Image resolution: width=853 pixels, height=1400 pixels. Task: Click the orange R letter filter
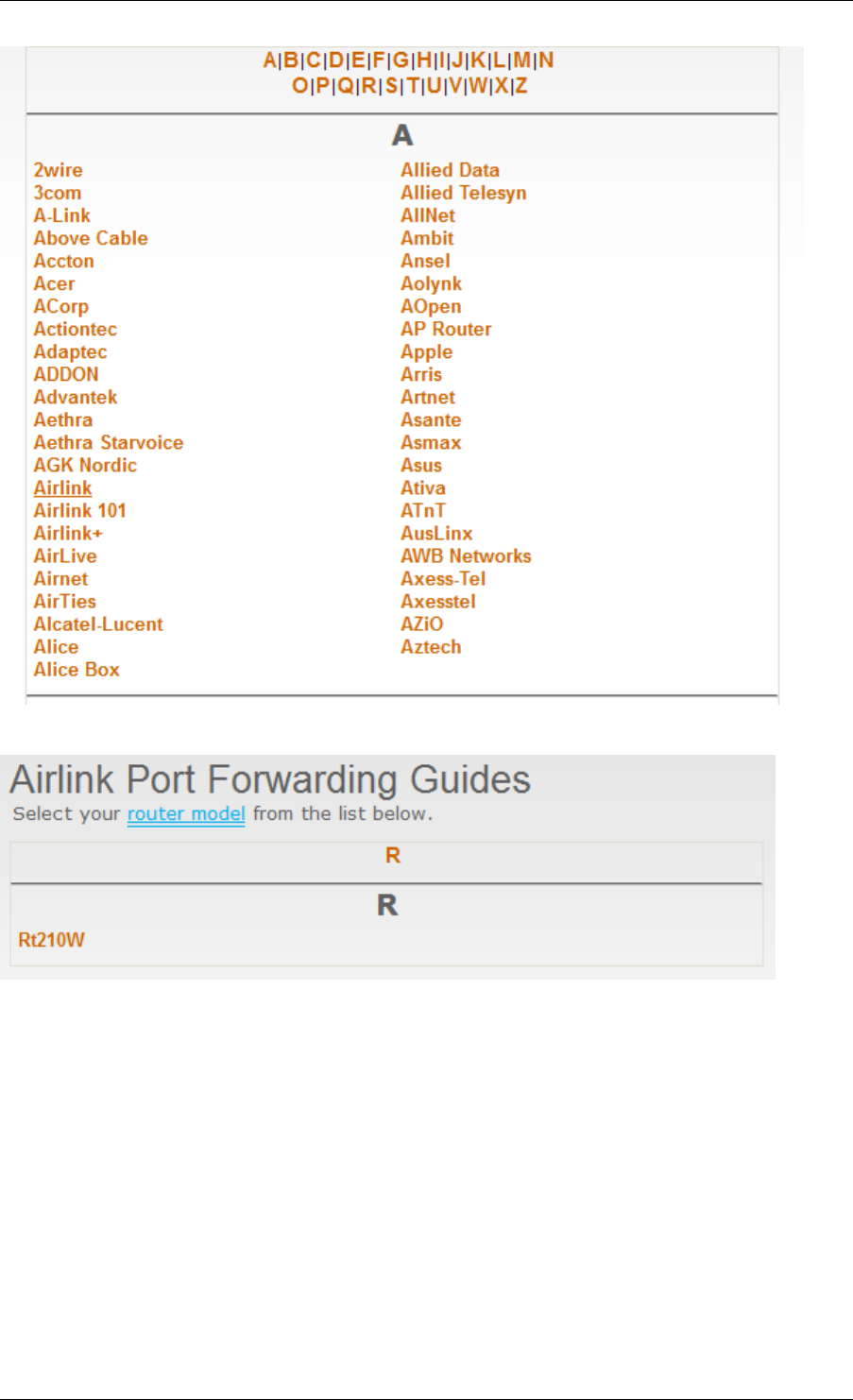coord(393,855)
